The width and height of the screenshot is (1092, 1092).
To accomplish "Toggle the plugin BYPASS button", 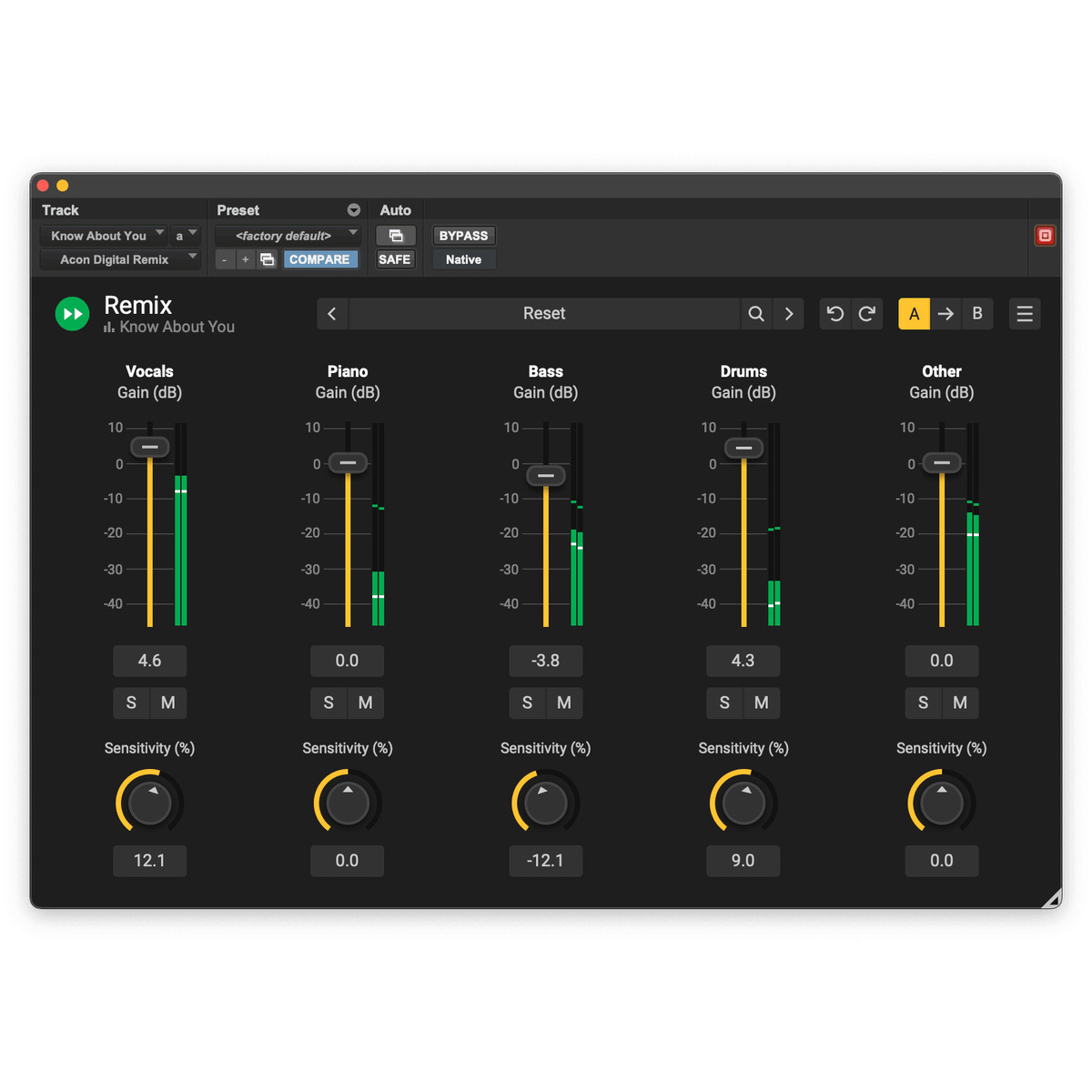I will tap(463, 236).
